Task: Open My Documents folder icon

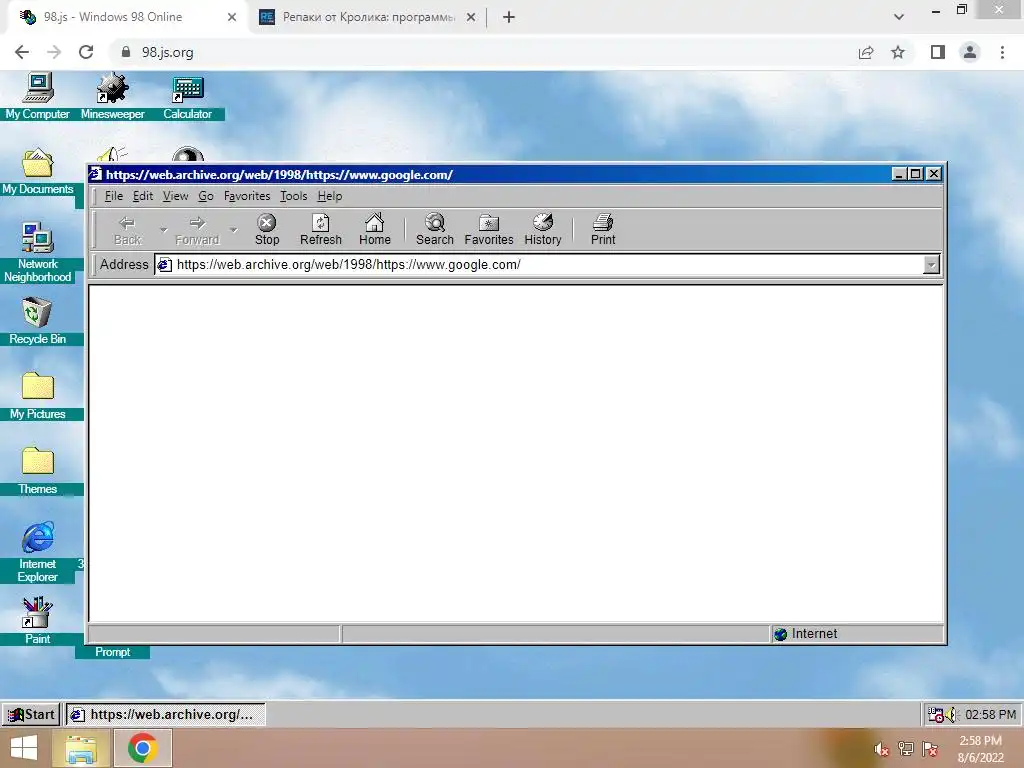Action: tap(37, 172)
